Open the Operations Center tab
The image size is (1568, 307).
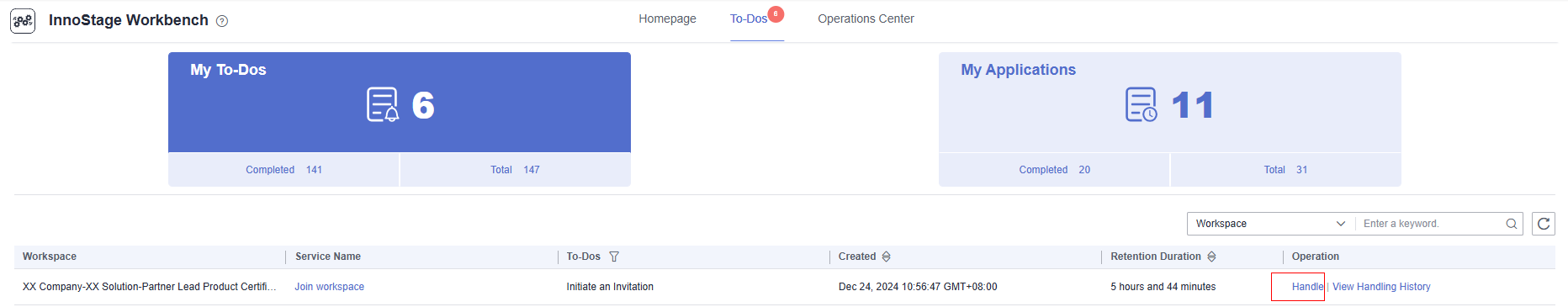[x=866, y=19]
